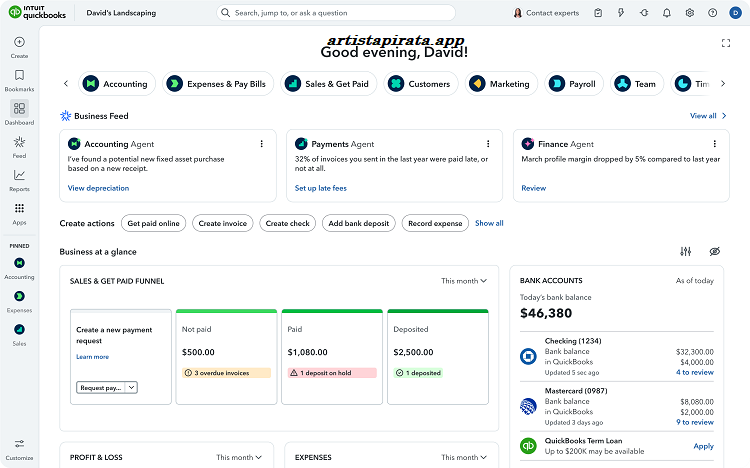This screenshot has height=468, width=750.
Task: Open Bookmarks in the sidebar
Action: 19,80
